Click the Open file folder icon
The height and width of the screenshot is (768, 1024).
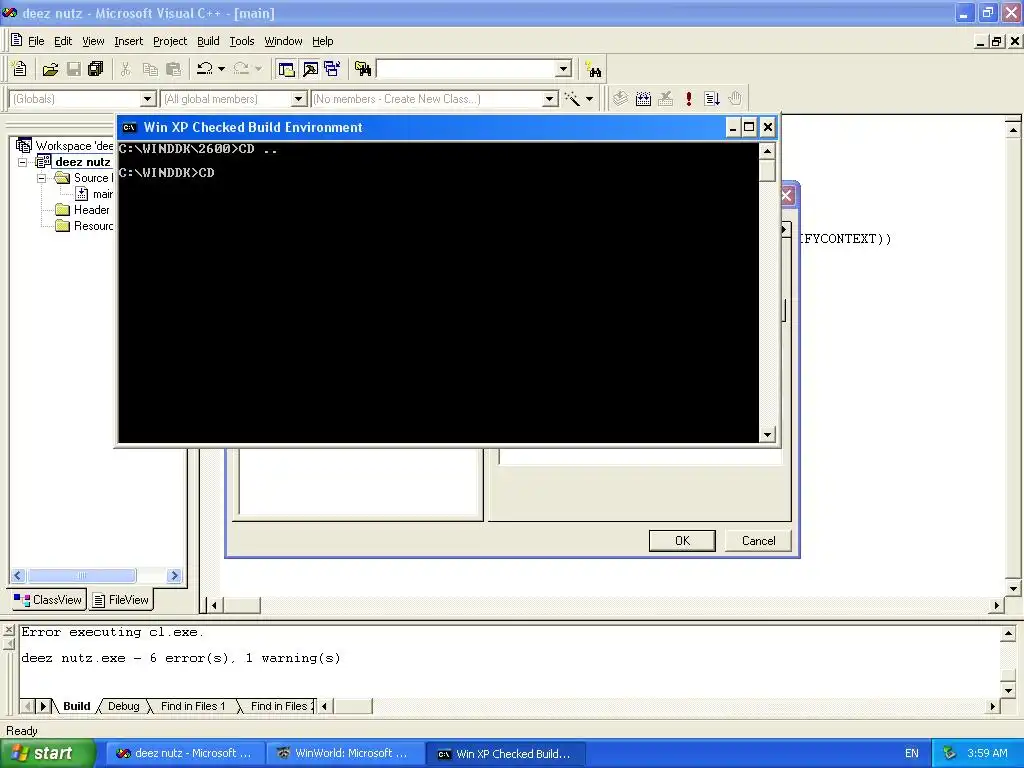click(x=50, y=69)
